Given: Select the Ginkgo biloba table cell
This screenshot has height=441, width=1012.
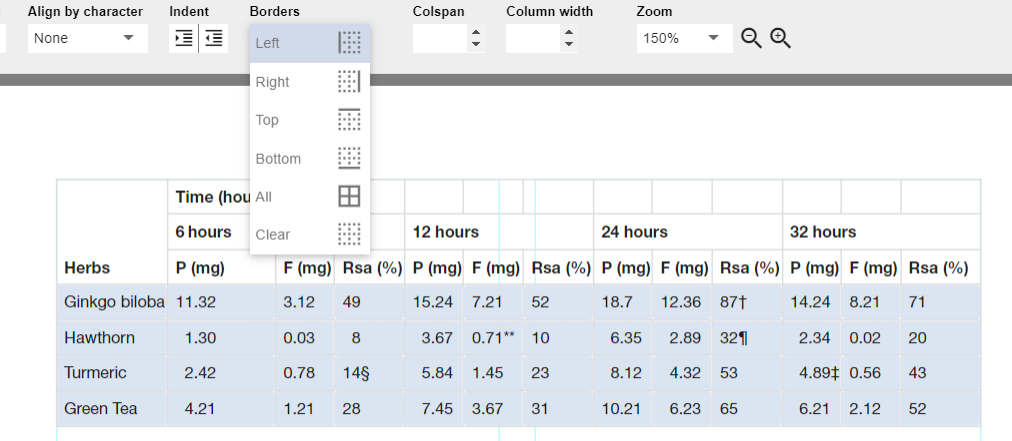Looking at the screenshot, I should [112, 302].
